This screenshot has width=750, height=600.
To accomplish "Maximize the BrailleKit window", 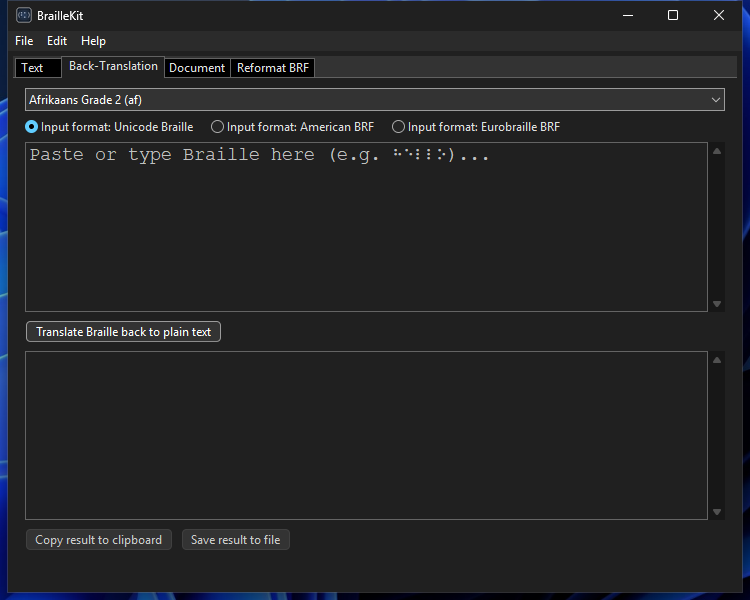I will [x=673, y=15].
